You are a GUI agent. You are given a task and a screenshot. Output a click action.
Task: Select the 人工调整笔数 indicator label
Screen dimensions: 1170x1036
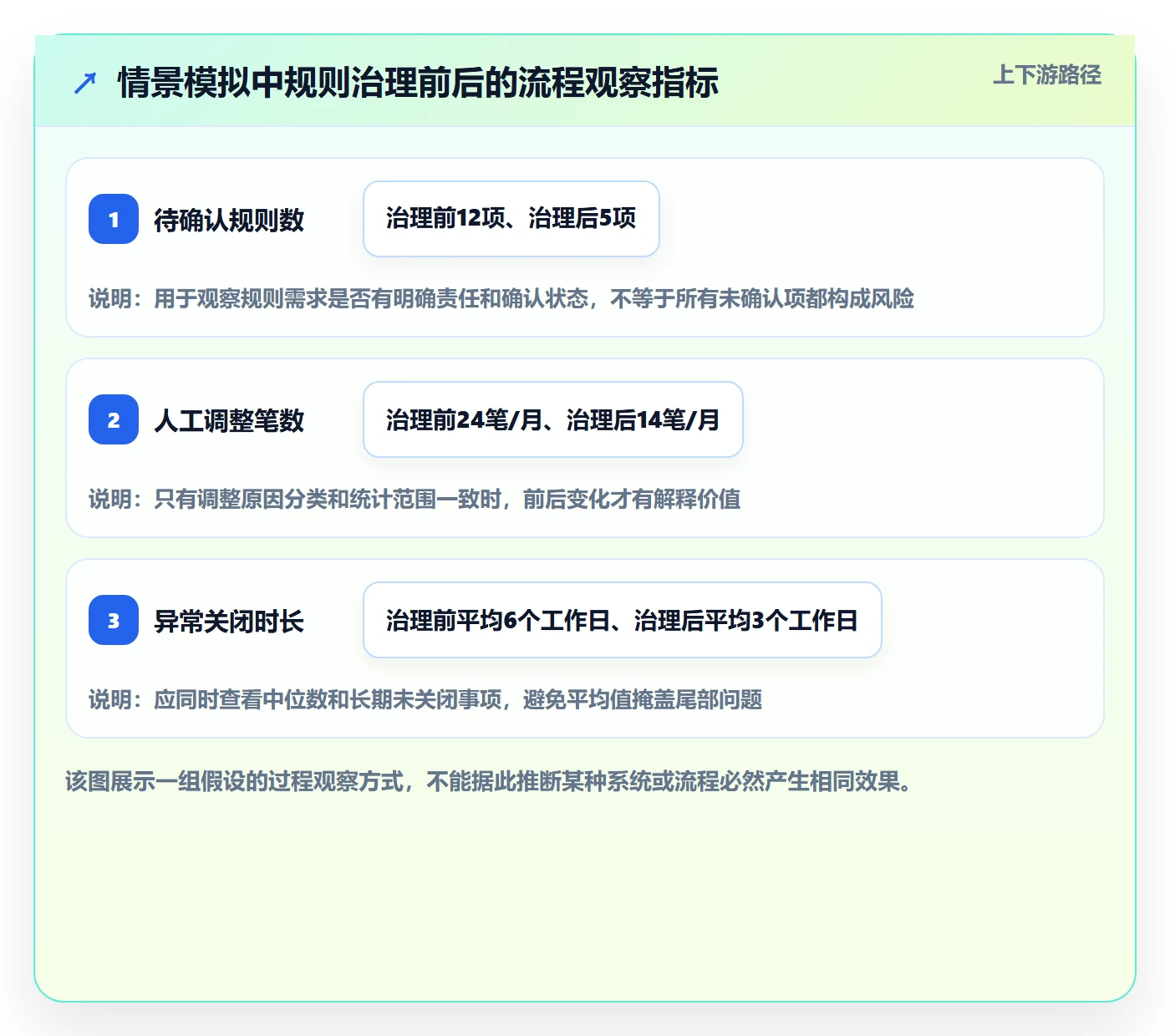coord(229,420)
